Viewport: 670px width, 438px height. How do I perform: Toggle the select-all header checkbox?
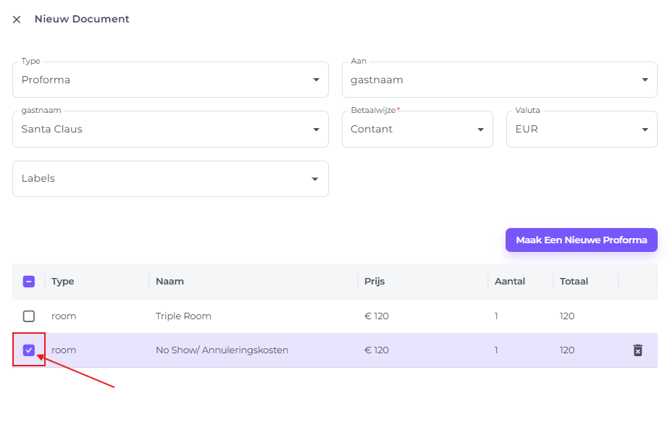[x=29, y=282]
